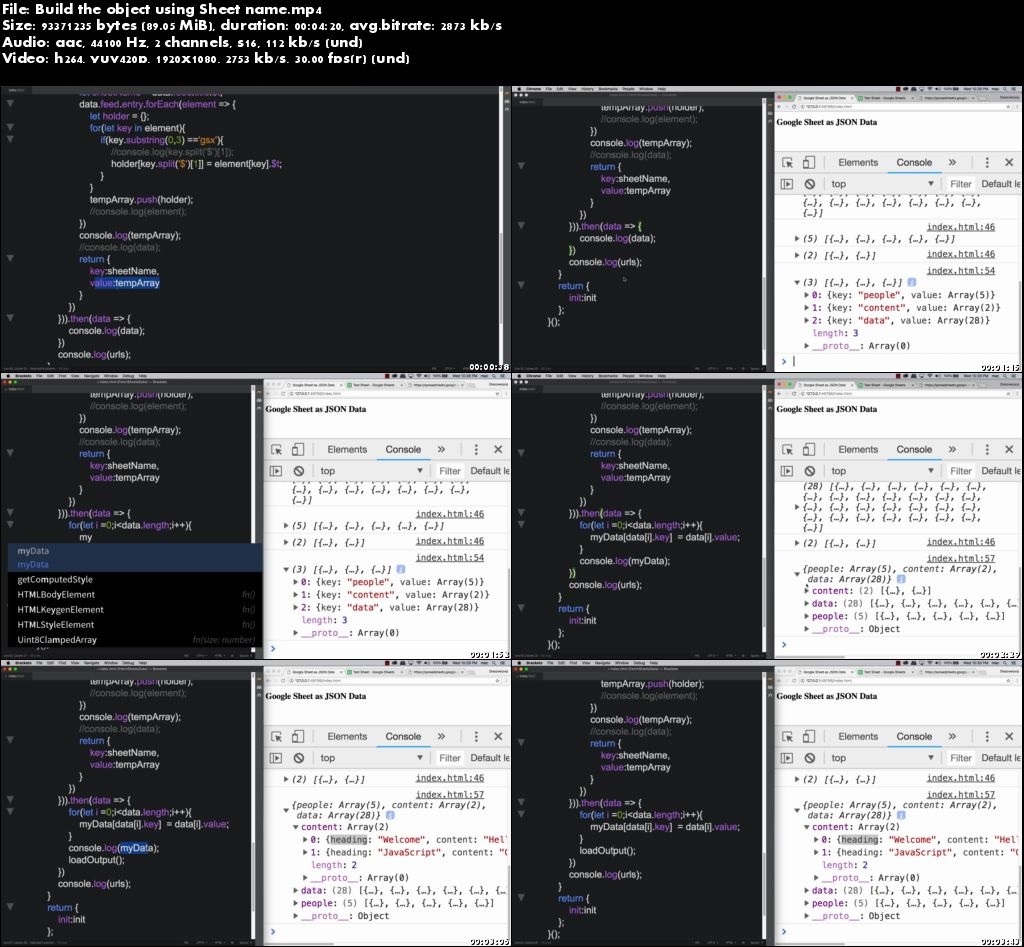Toggle console sidebar icon in the 3:43 frame

coord(787,758)
